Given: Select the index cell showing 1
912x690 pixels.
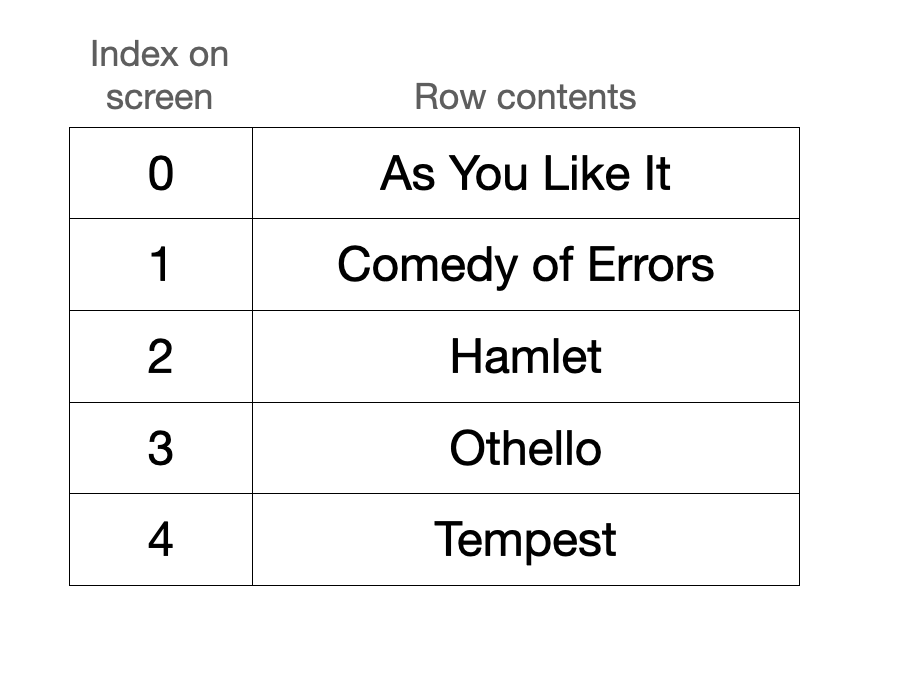Looking at the screenshot, I should (160, 265).
